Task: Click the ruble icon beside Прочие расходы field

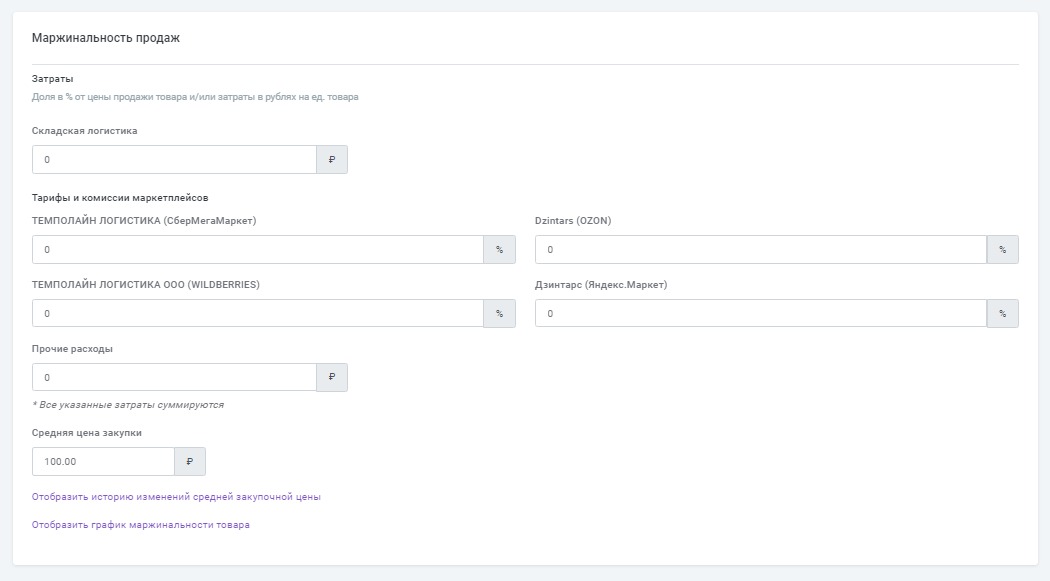Action: (332, 378)
